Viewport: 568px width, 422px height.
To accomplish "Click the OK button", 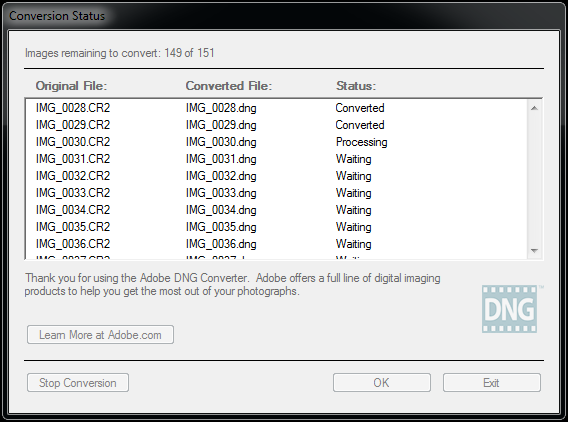I will (x=382, y=383).
